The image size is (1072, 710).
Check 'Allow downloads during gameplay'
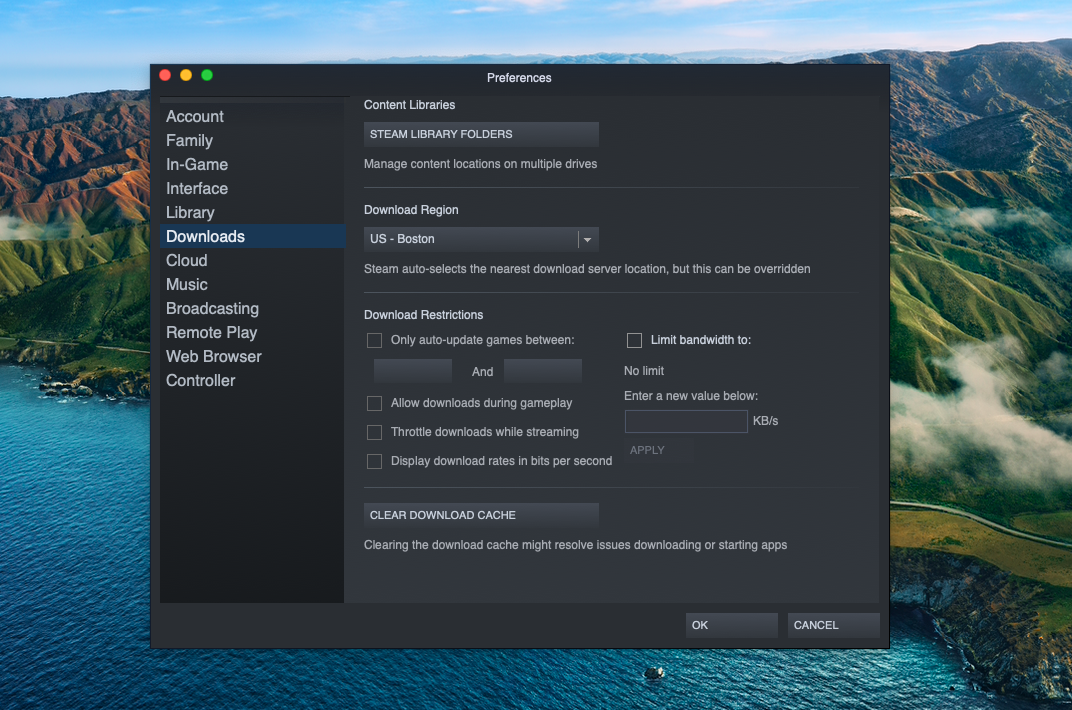click(x=375, y=403)
